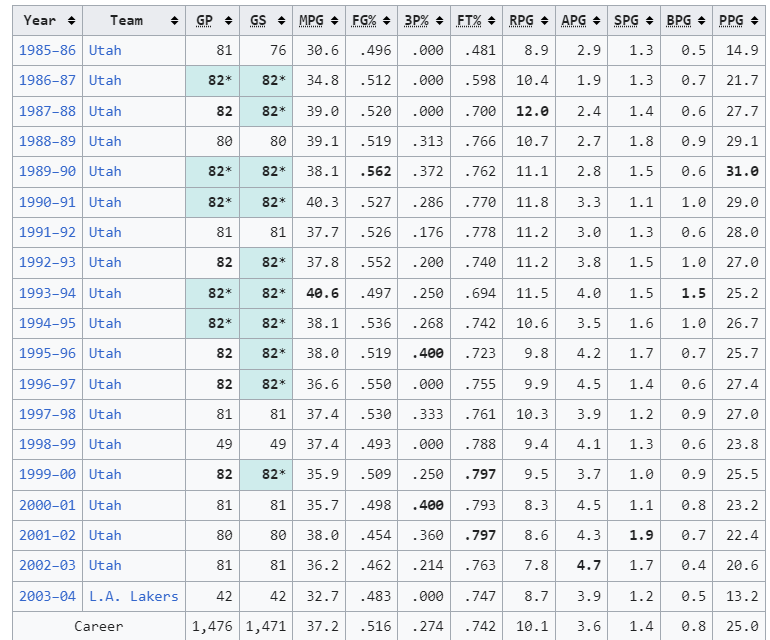Sort by BPG using arrow icon
The image size is (770, 640).
point(702,21)
